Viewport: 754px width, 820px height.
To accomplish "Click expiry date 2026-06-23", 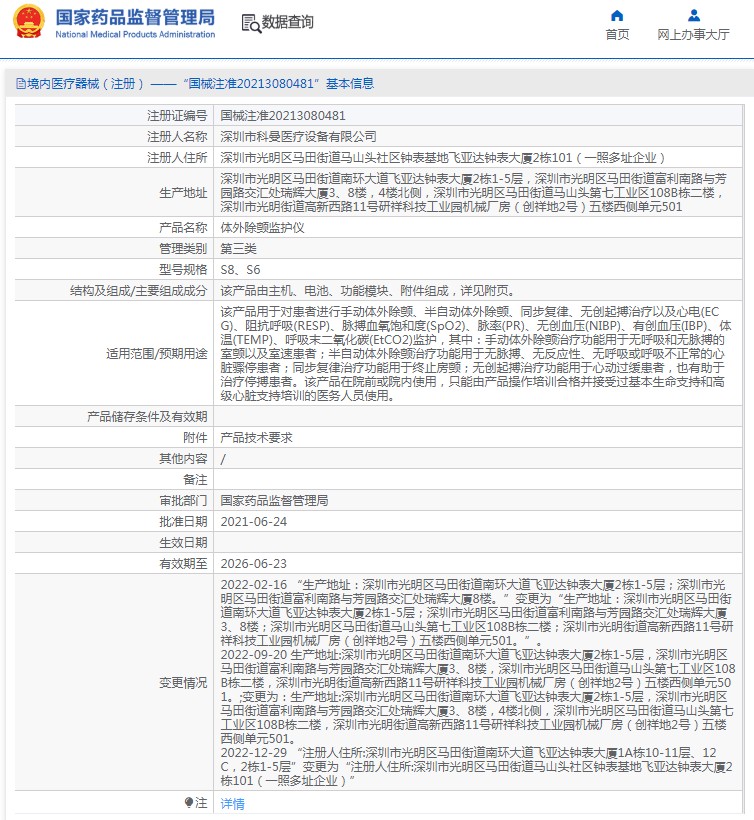I will (254, 564).
